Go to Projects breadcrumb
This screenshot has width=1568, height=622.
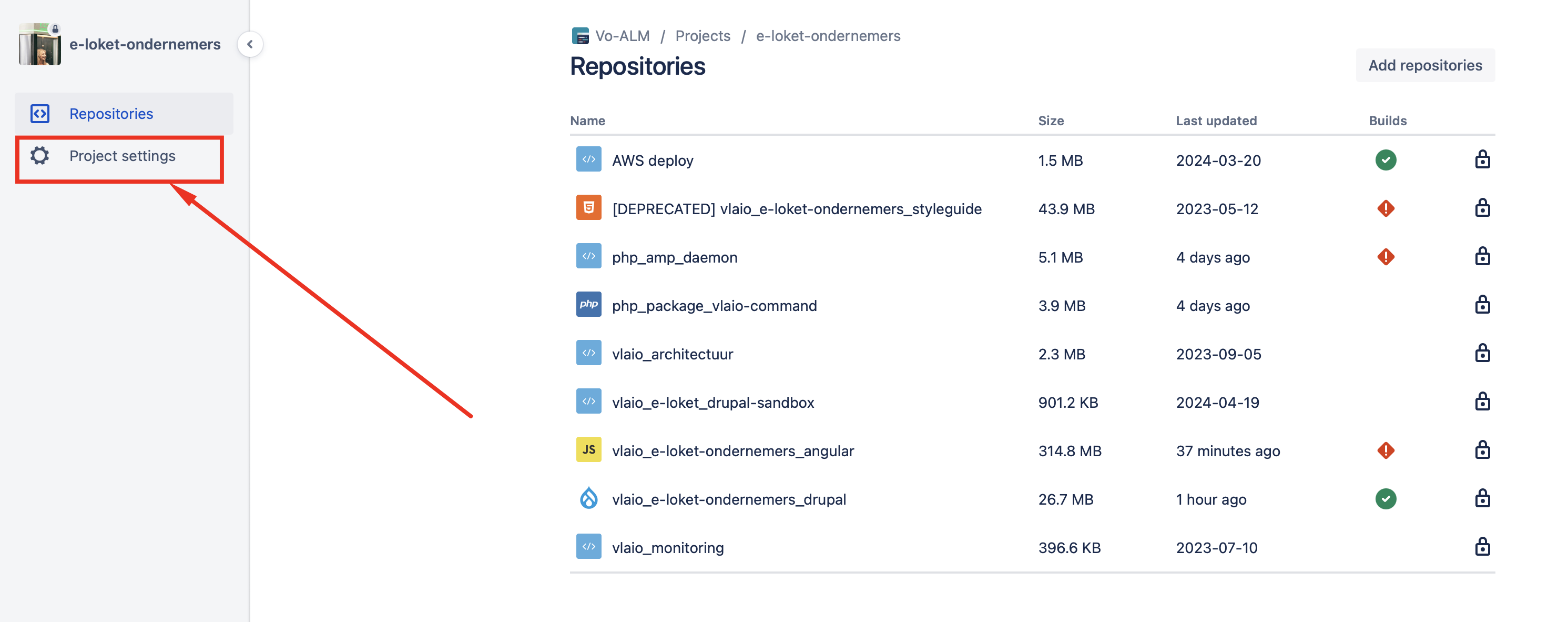pyautogui.click(x=702, y=36)
